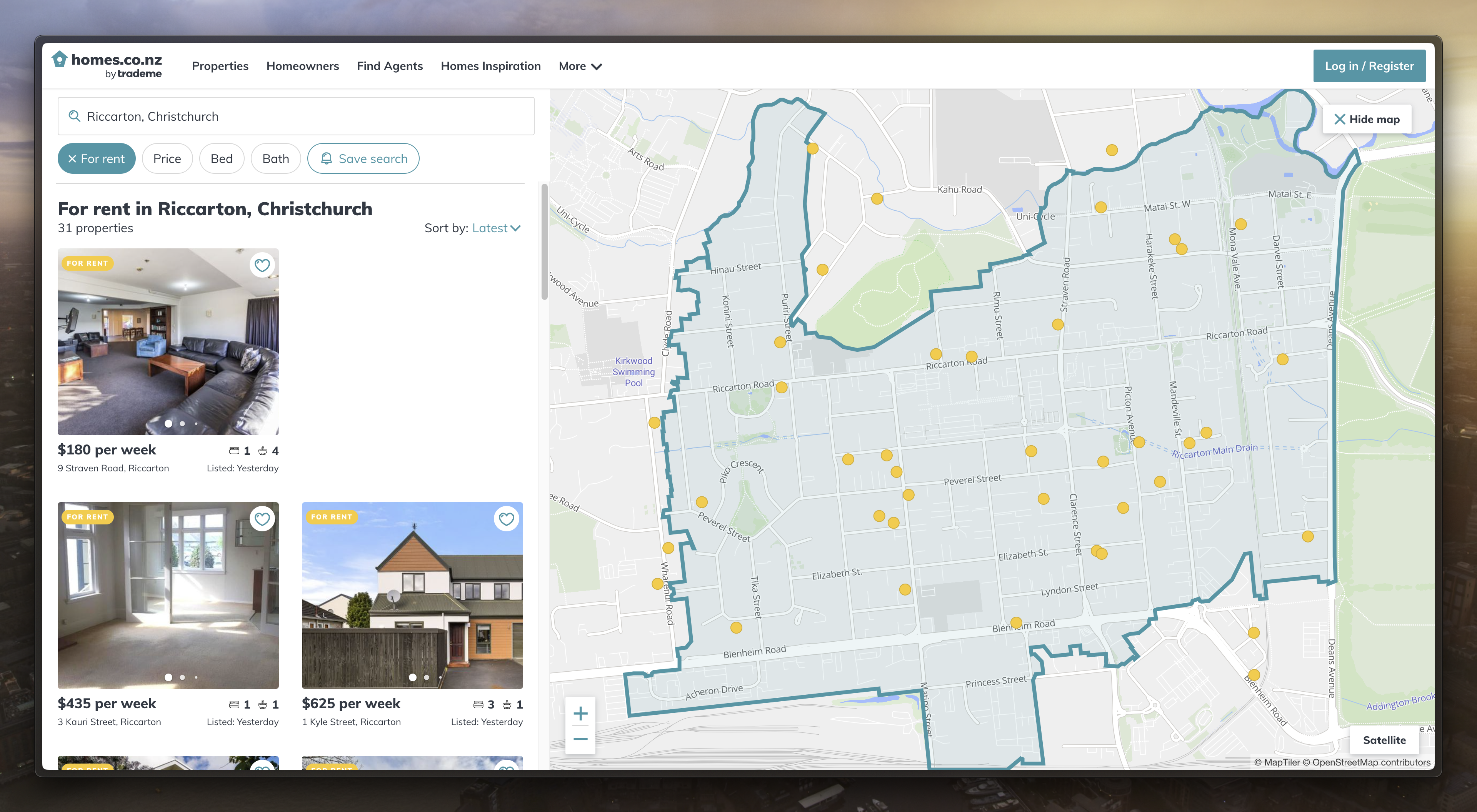Image resolution: width=1477 pixels, height=812 pixels.
Task: Click map pin on Straven Road
Action: pyautogui.click(x=1058, y=324)
